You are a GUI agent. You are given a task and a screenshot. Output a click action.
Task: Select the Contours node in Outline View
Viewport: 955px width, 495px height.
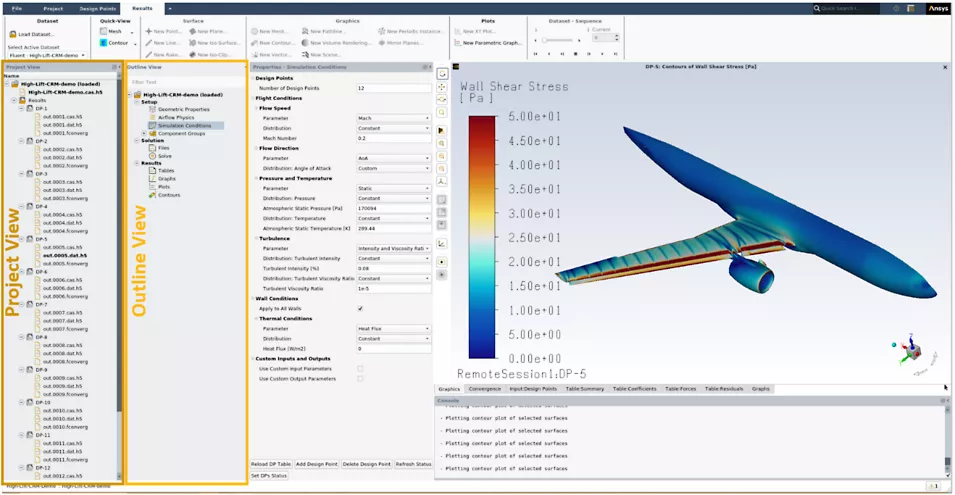(168, 195)
